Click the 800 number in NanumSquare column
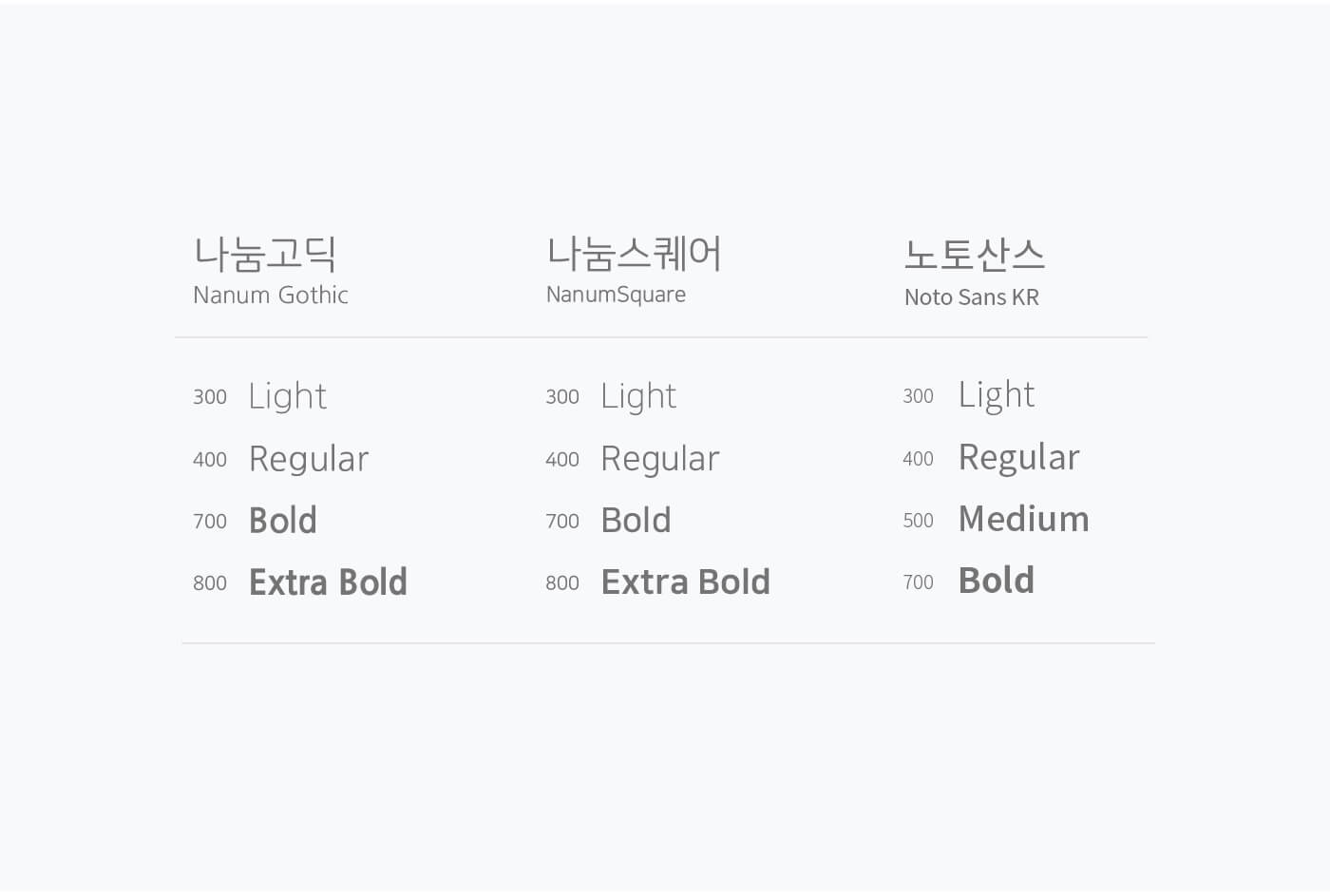Screen dimensions: 1330x896 (562, 583)
